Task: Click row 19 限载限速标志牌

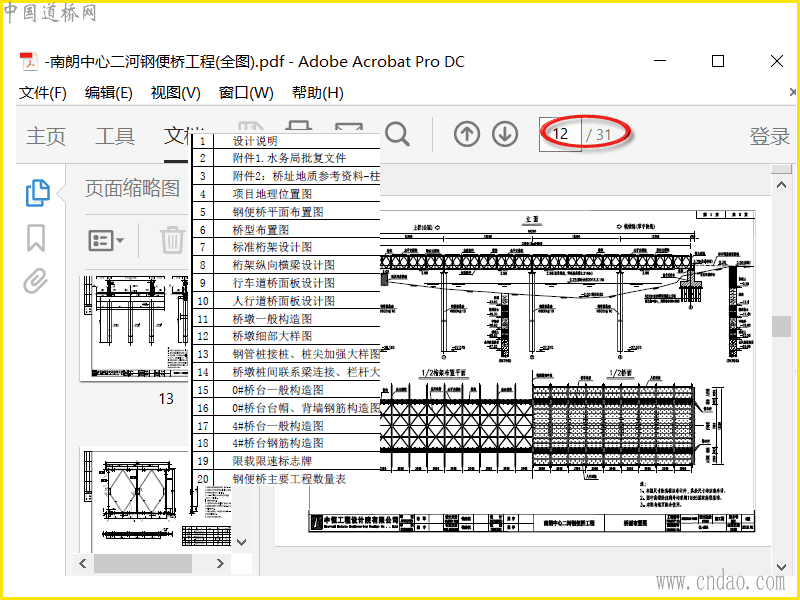Action: click(286, 461)
